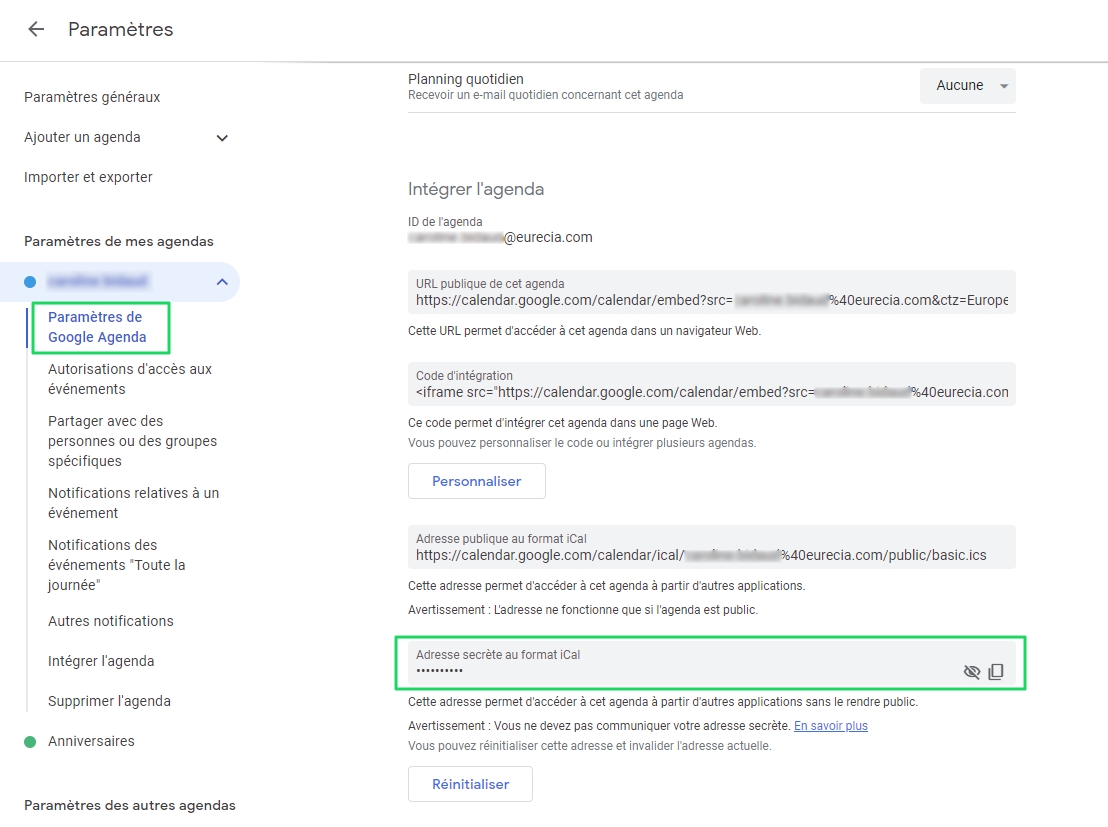The image size is (1108, 827).
Task: Open the 'En savoir plus' link
Action: [831, 726]
